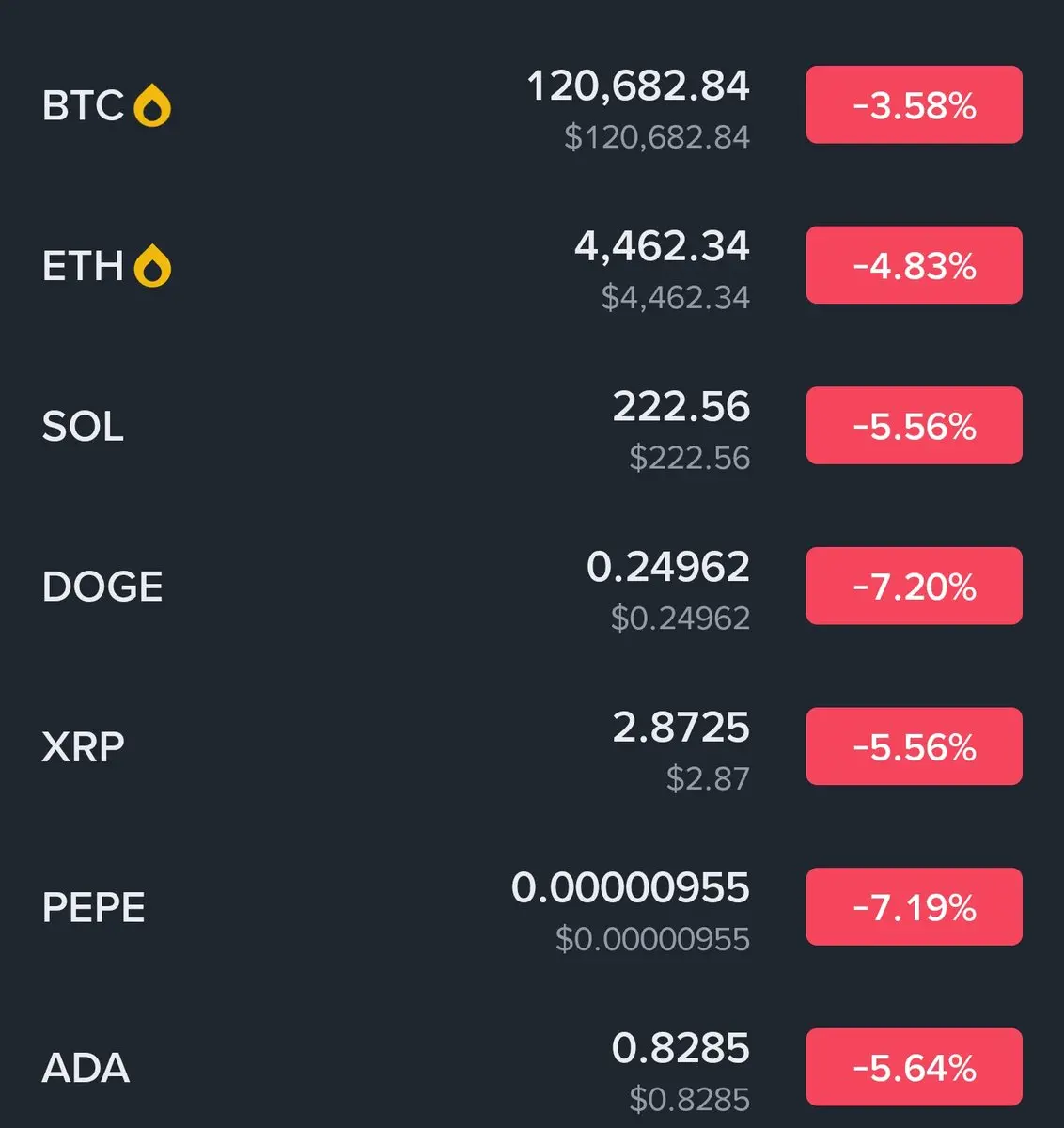Viewport: 1064px width, 1128px height.
Task: Tap the PEPE -7.19% change badge
Action: pyautogui.click(x=914, y=907)
